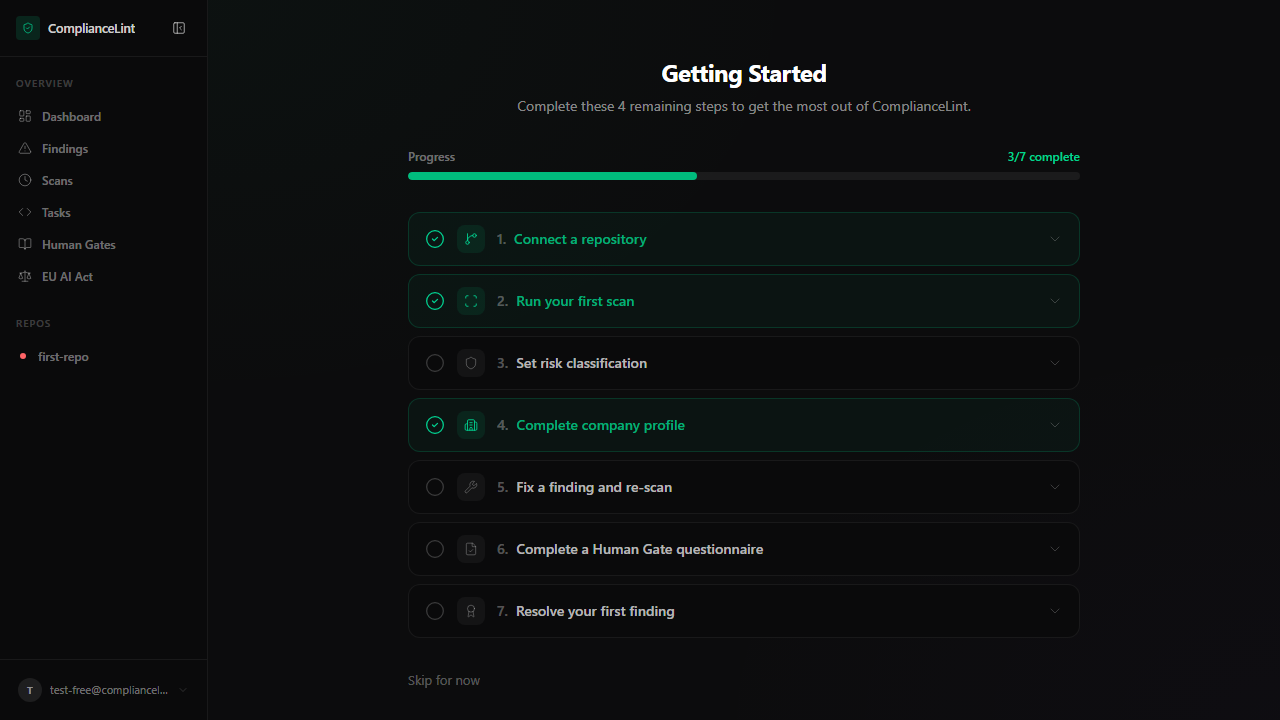
Task: Click the scan frame icon on step 2
Action: 471,301
